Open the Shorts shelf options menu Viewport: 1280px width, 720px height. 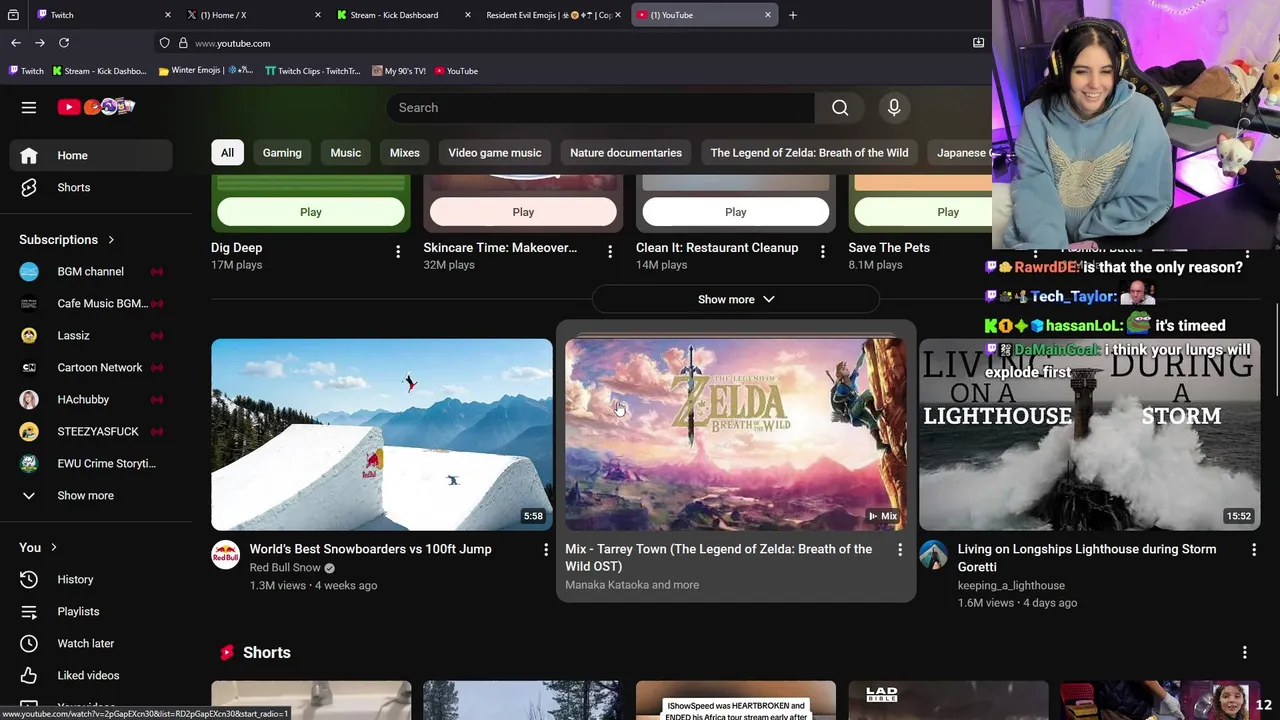click(x=1245, y=652)
